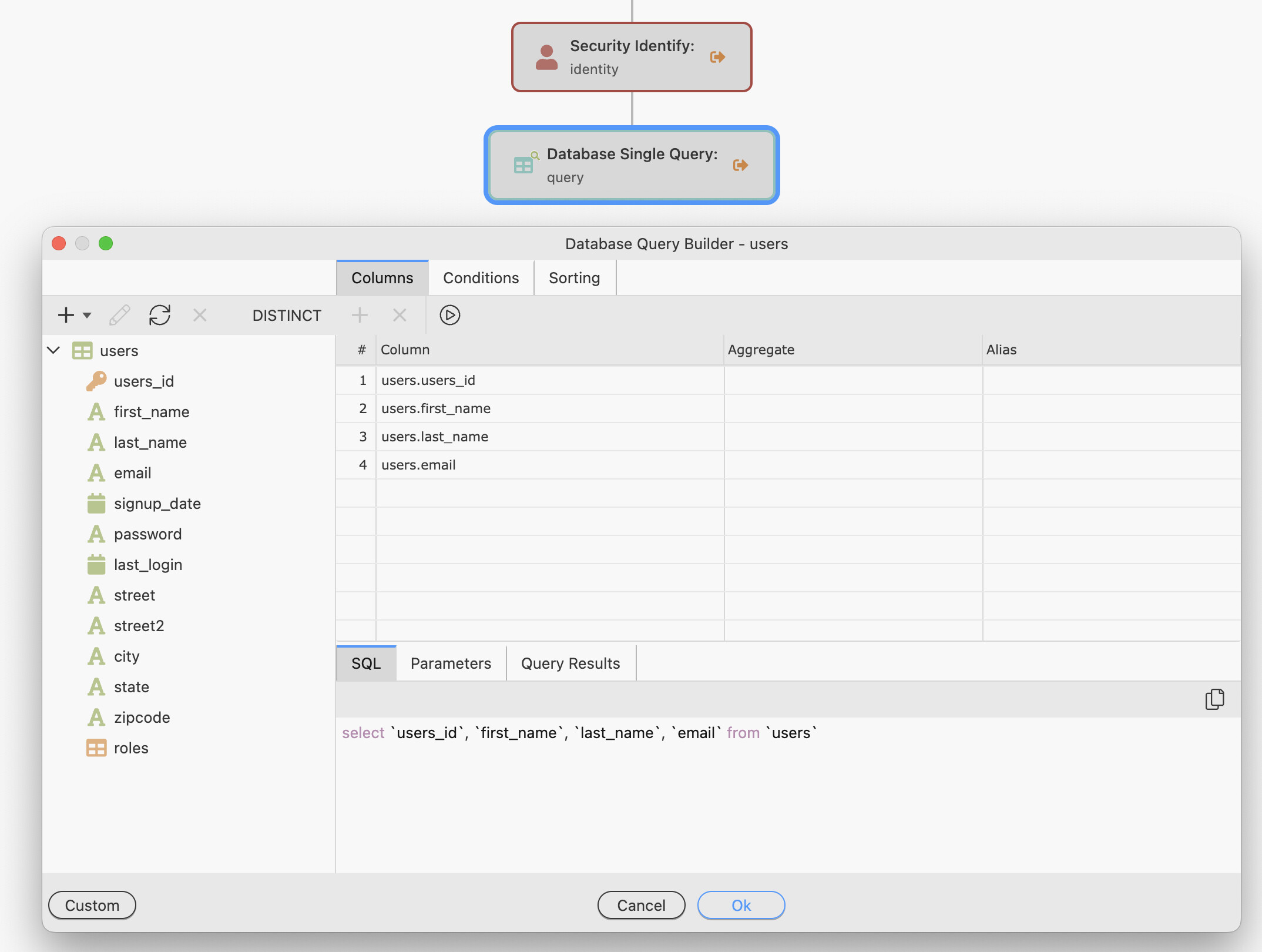Collapse the users table tree
This screenshot has width=1262, height=952.
coord(53,350)
